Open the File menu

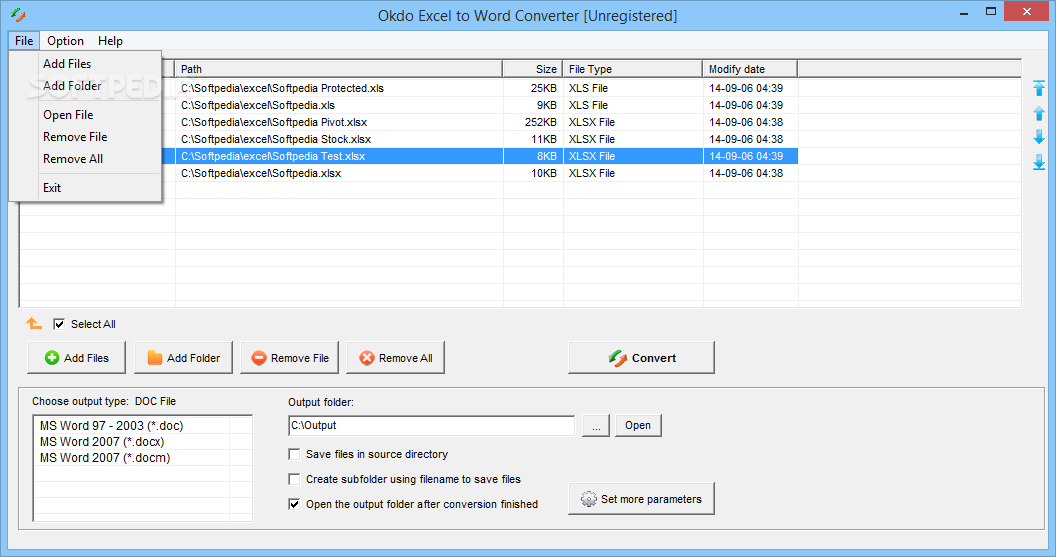[24, 40]
